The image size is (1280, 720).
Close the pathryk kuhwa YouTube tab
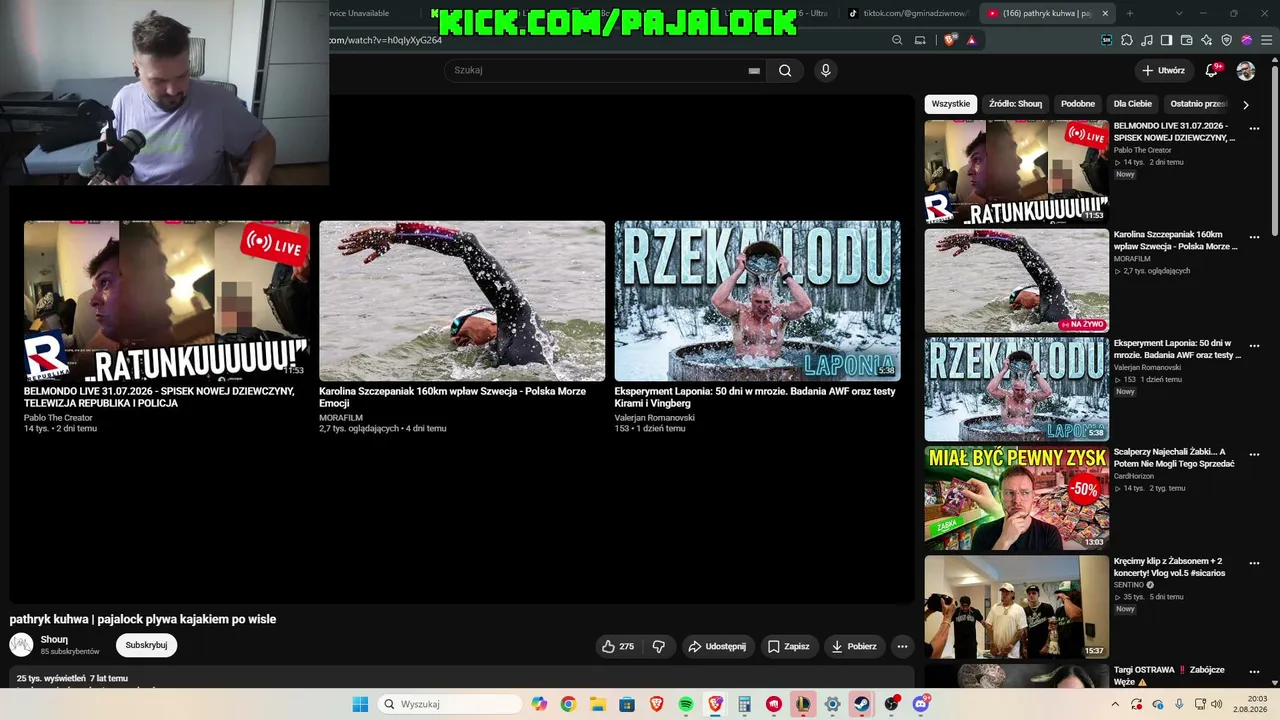point(1106,13)
